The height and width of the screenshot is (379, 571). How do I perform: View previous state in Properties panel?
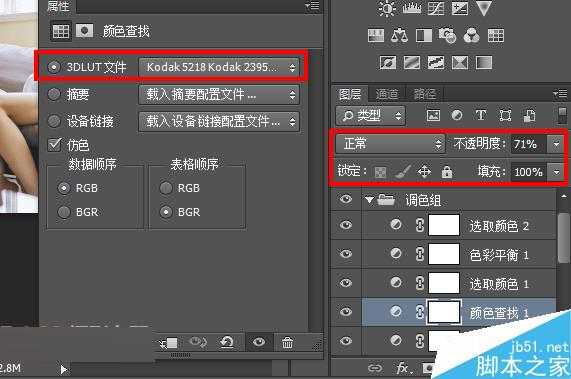click(198, 342)
